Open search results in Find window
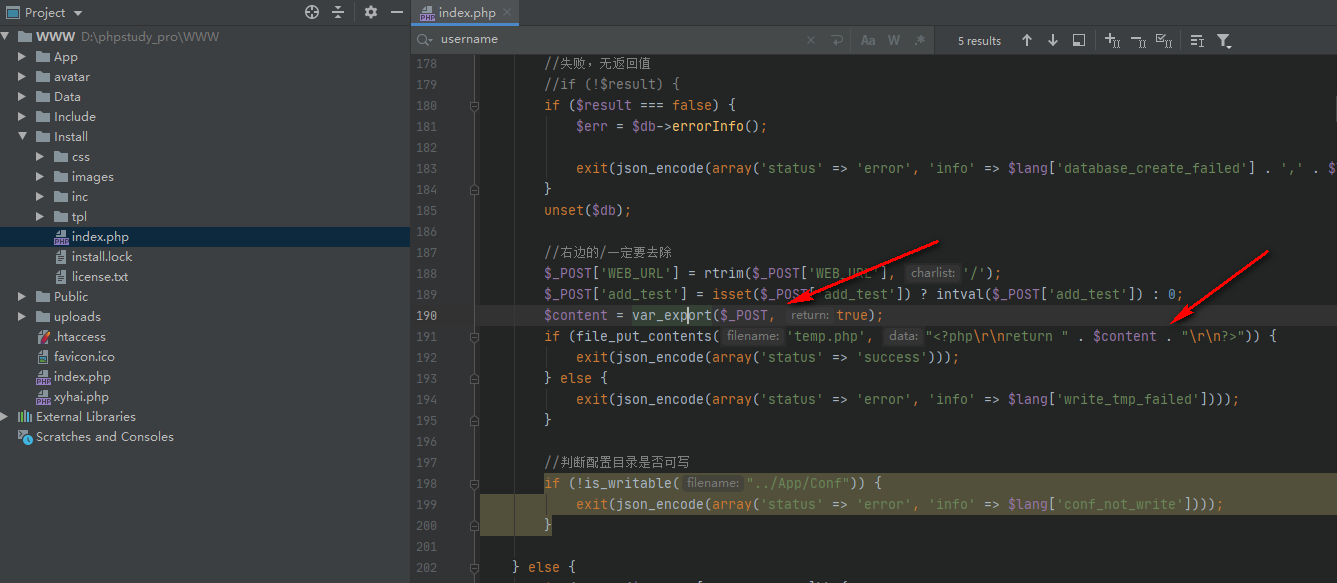This screenshot has height=583, width=1337. point(1079,40)
